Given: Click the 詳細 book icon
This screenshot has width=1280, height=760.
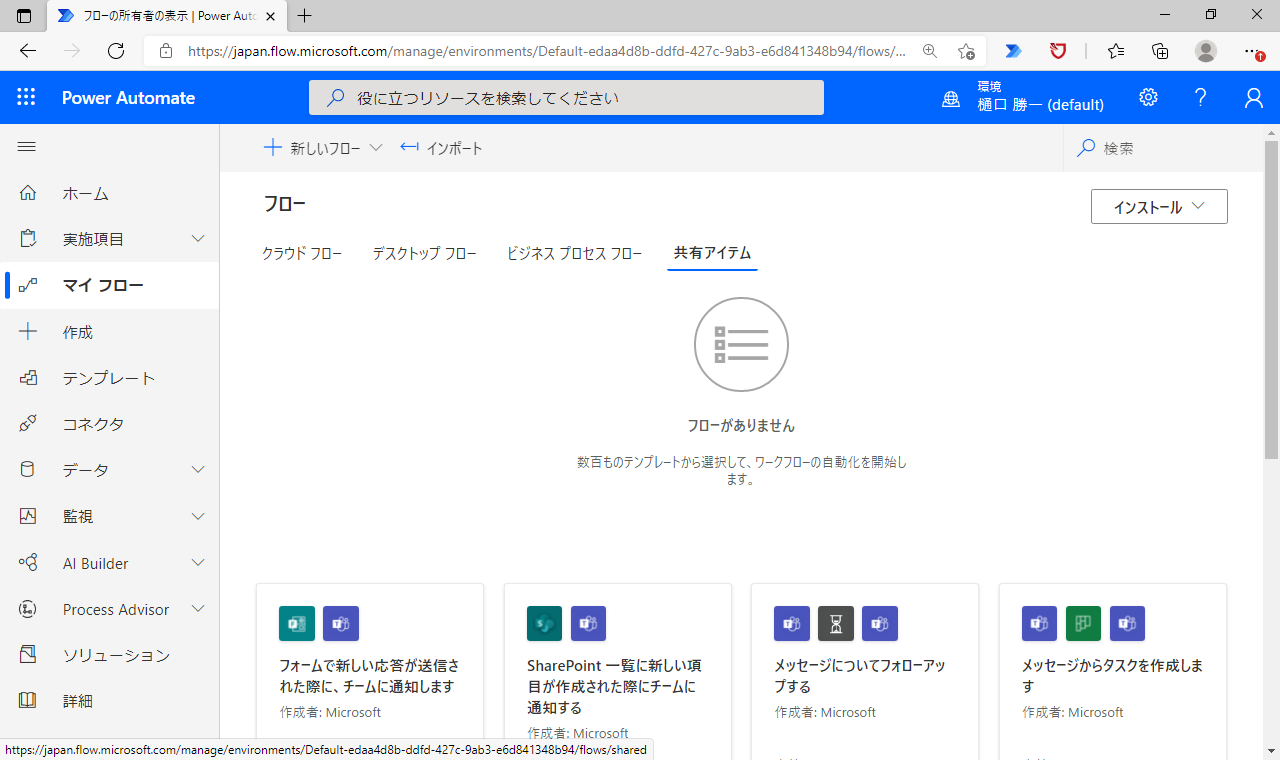Looking at the screenshot, I should (28, 701).
